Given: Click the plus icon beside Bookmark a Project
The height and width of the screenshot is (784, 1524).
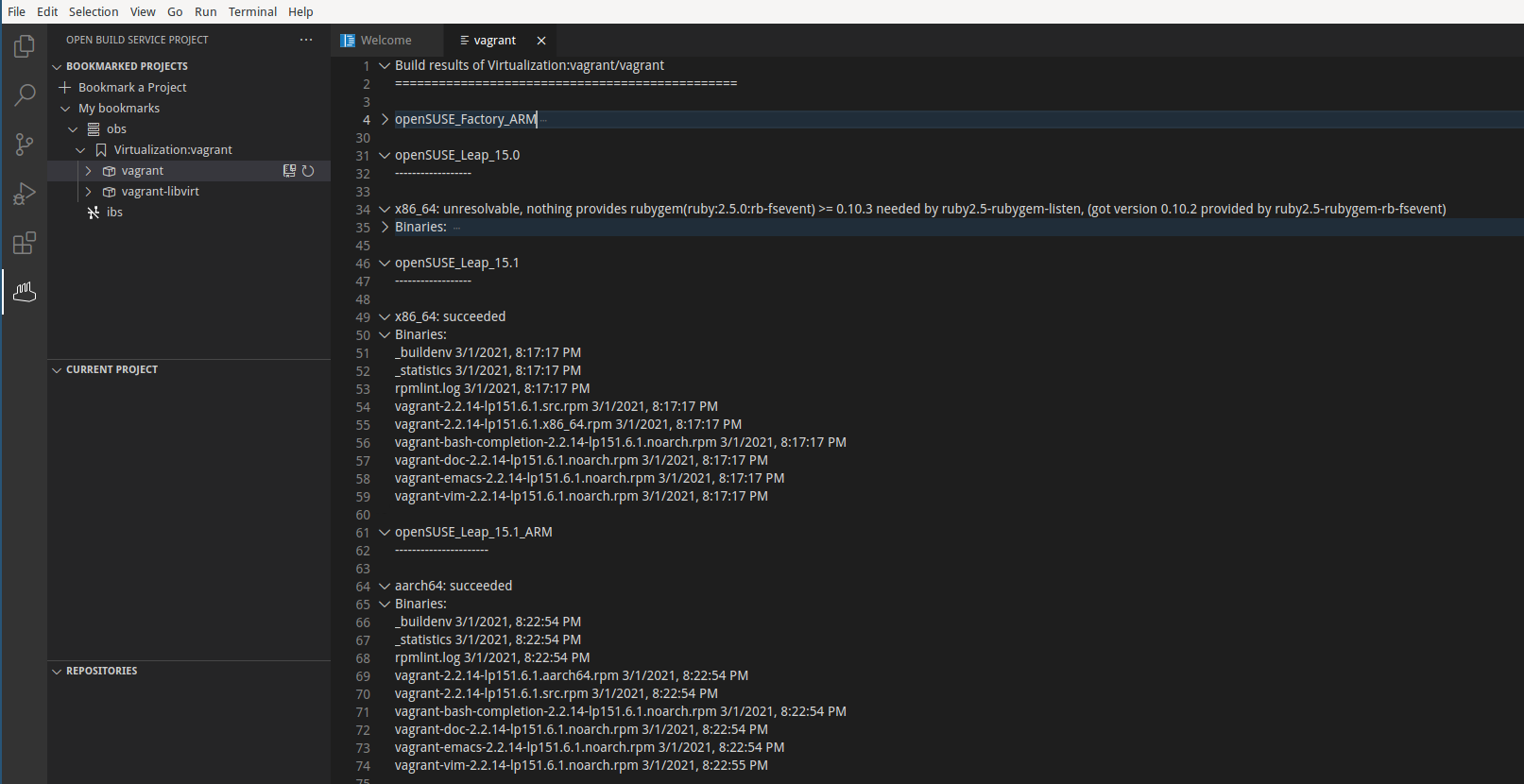Looking at the screenshot, I should click(65, 87).
